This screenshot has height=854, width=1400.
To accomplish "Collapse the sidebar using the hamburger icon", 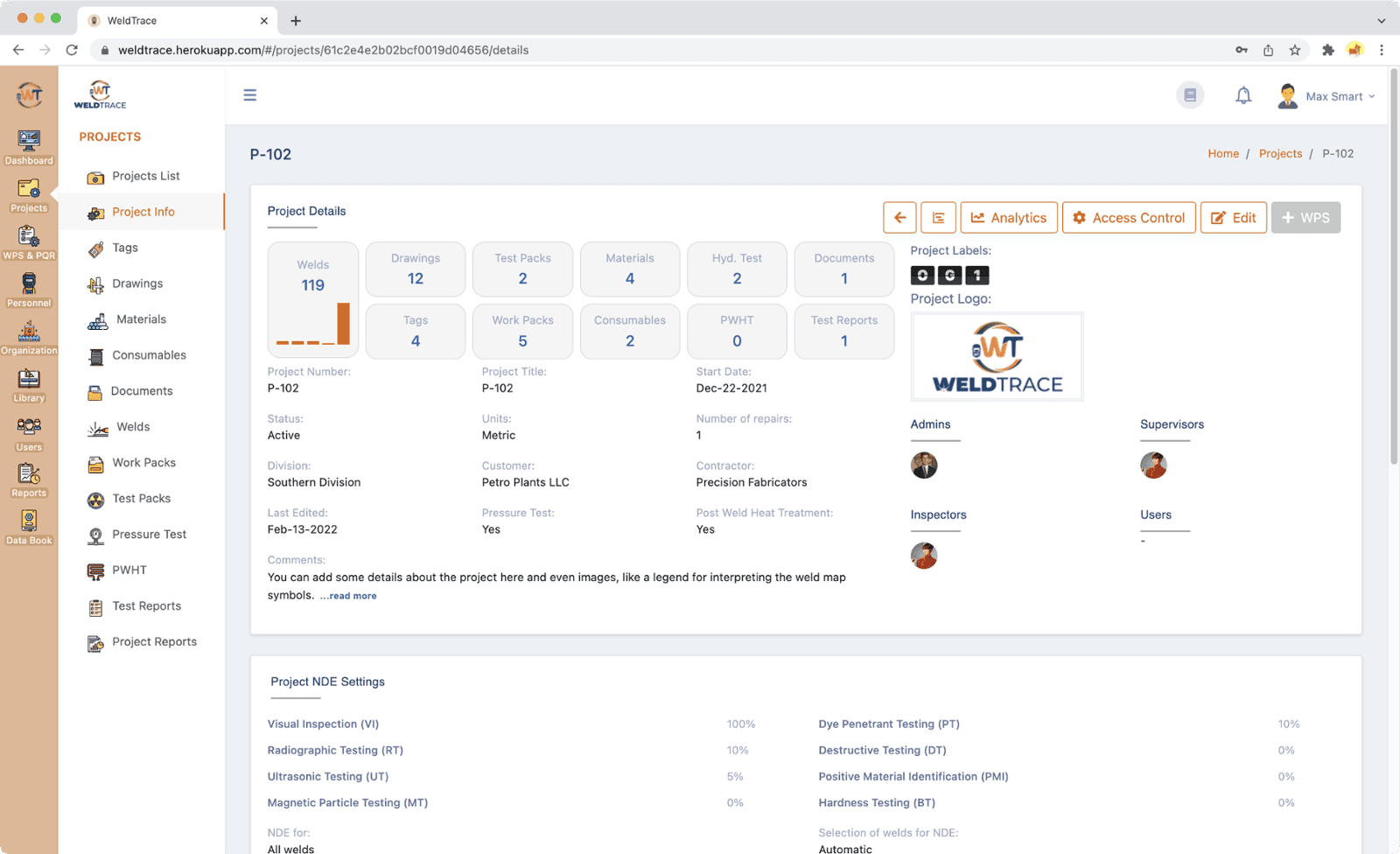I will [x=250, y=94].
